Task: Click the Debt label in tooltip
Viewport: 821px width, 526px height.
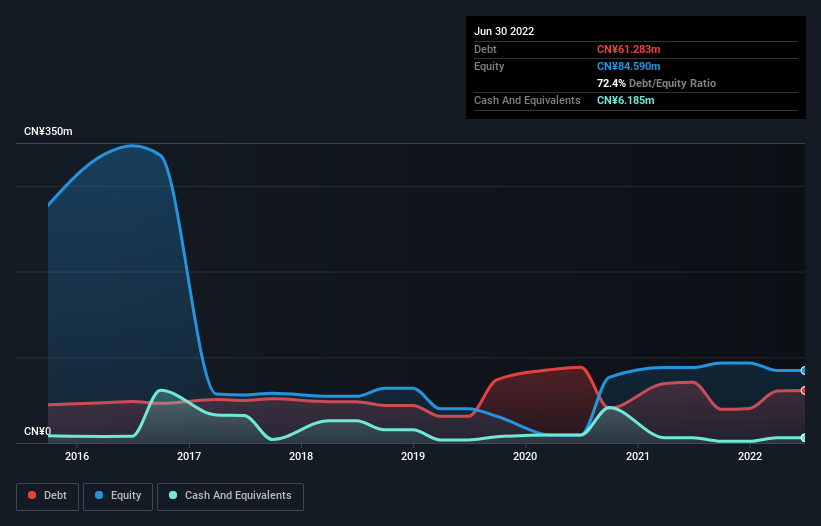Action: click(485, 49)
